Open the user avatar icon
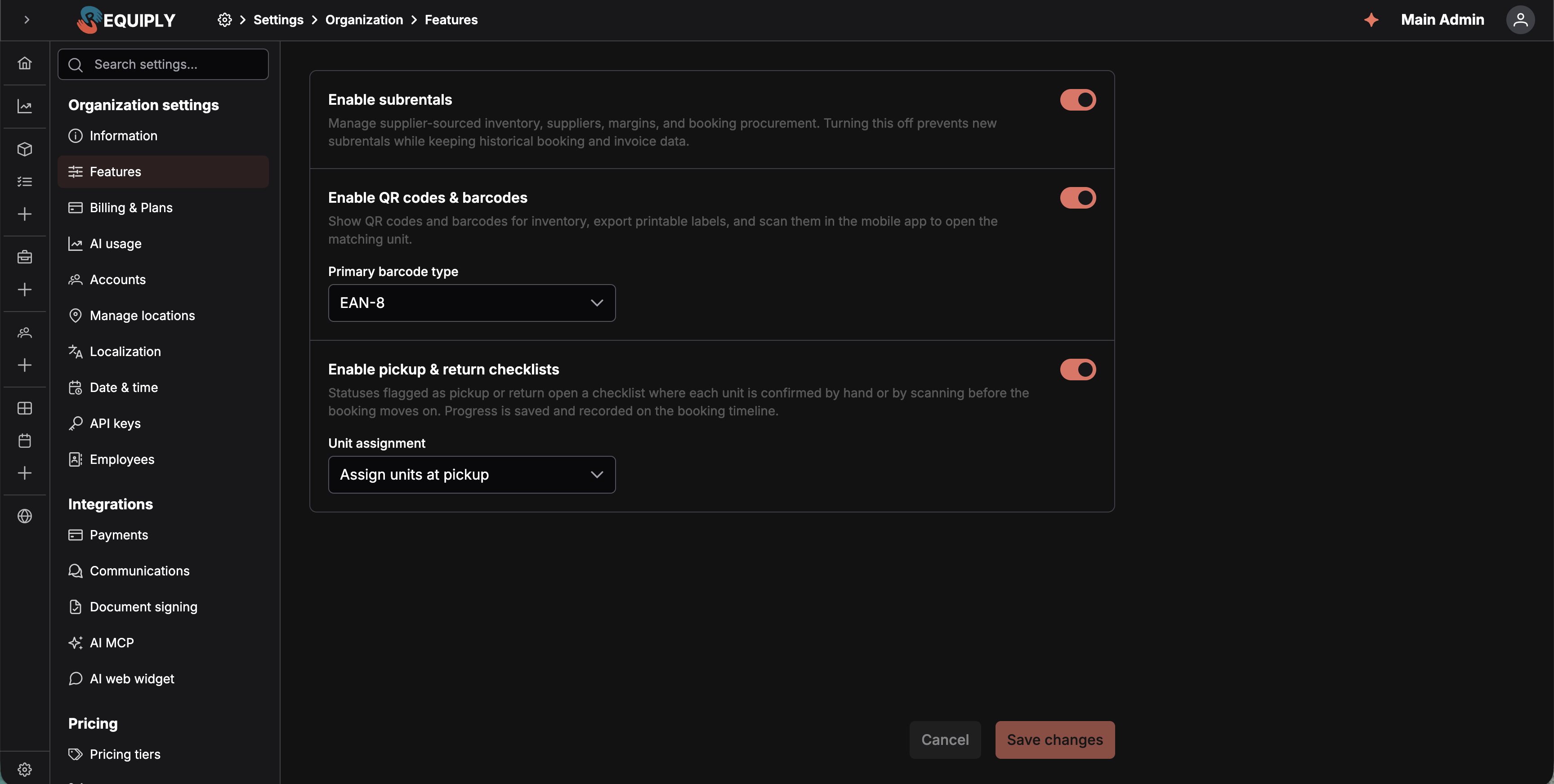Screen dimensions: 1554x784 1520,20
